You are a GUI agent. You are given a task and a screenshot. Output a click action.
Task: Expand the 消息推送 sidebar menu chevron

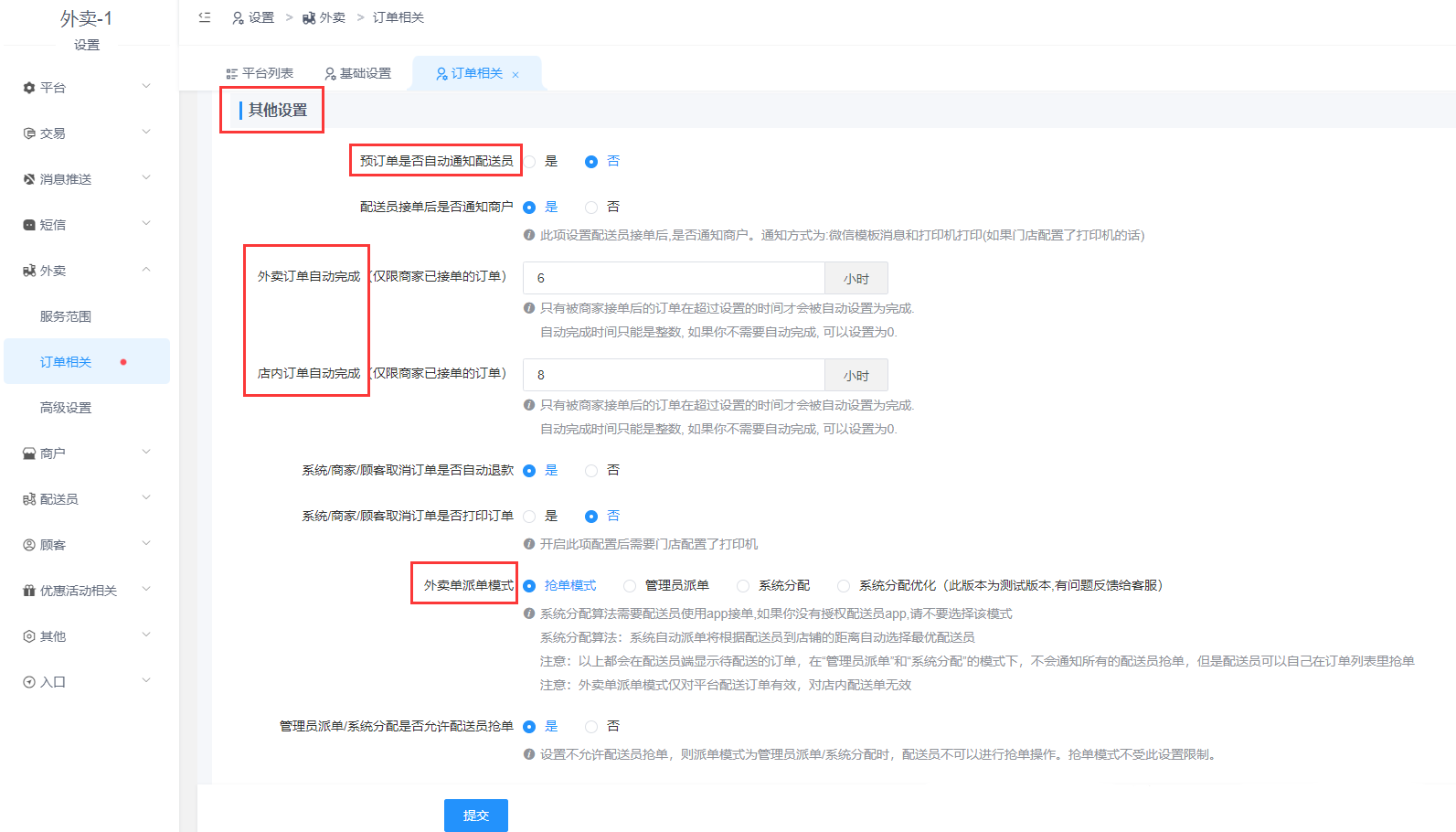(x=146, y=177)
